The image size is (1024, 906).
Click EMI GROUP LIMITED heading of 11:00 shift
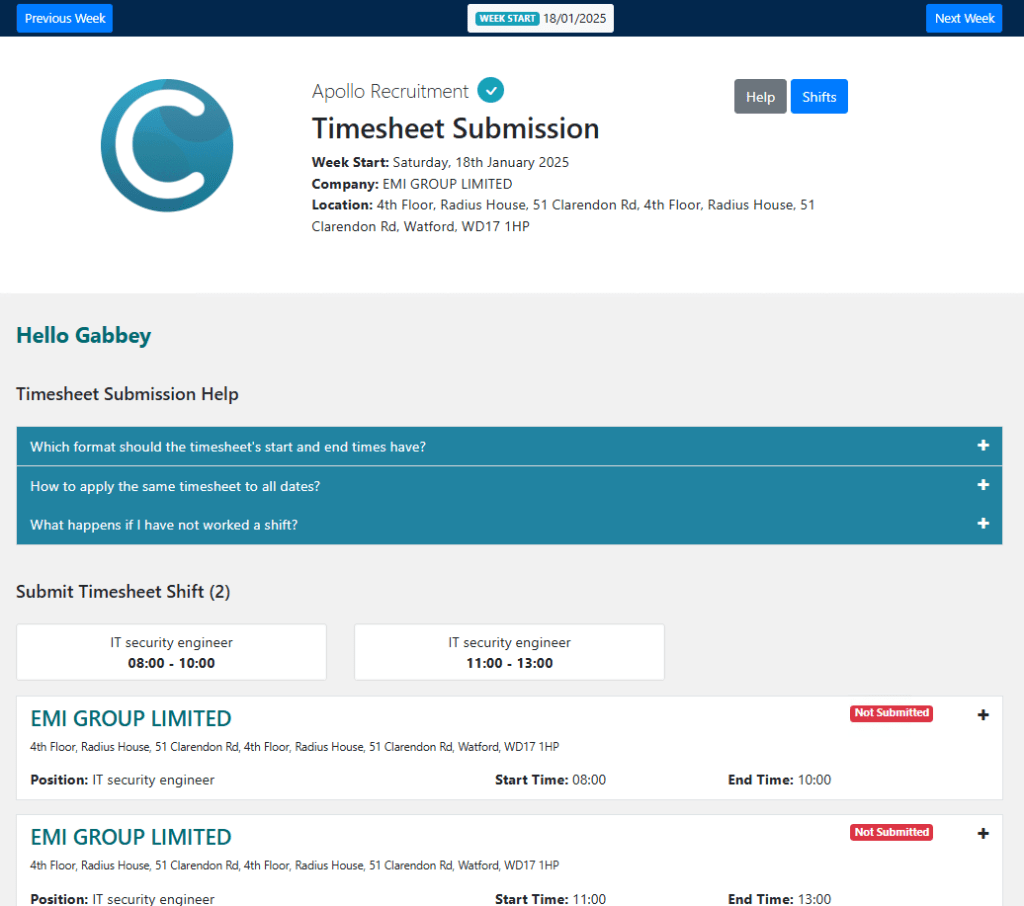pyautogui.click(x=131, y=837)
